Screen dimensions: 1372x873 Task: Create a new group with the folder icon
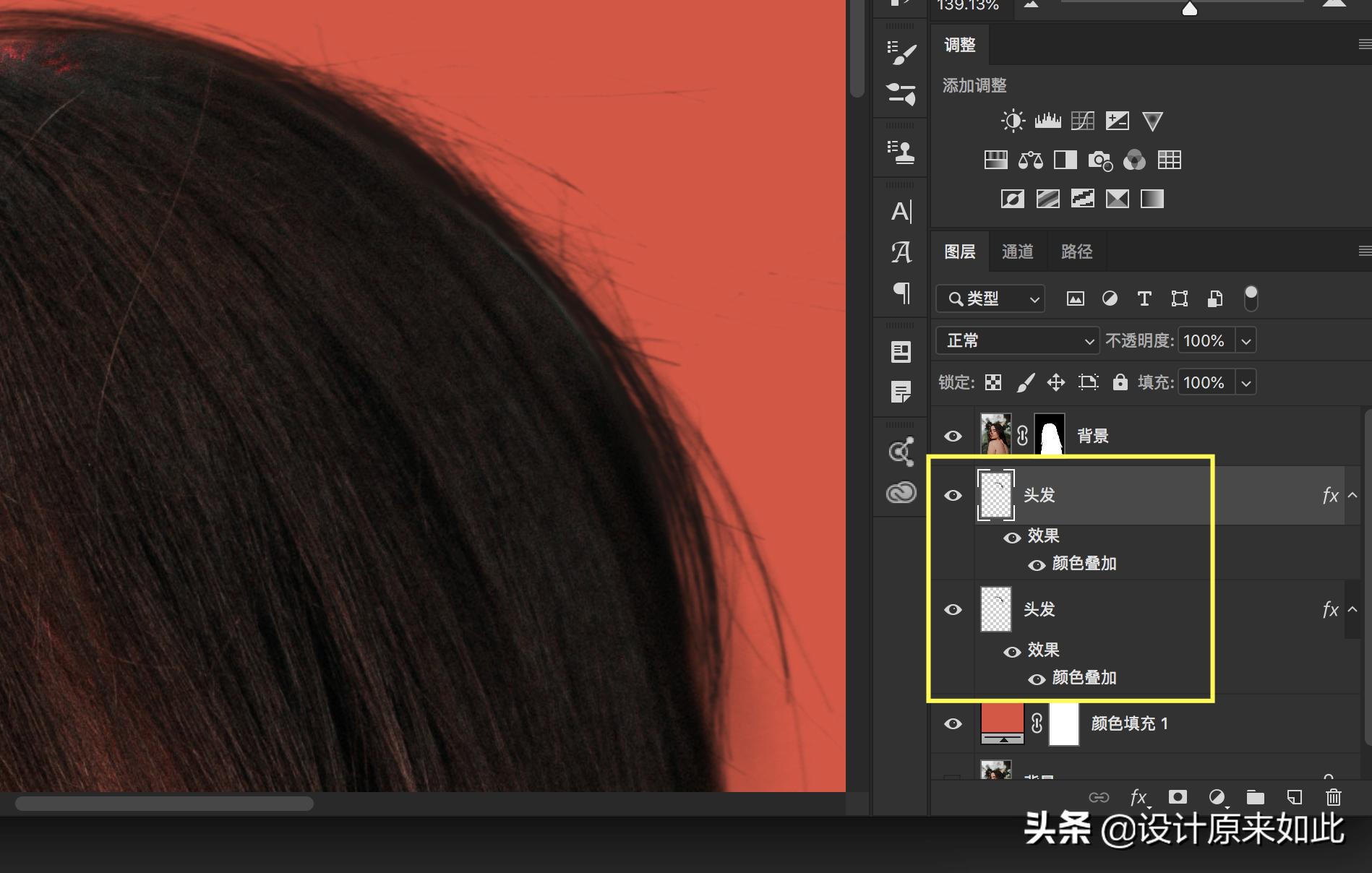tap(1256, 797)
